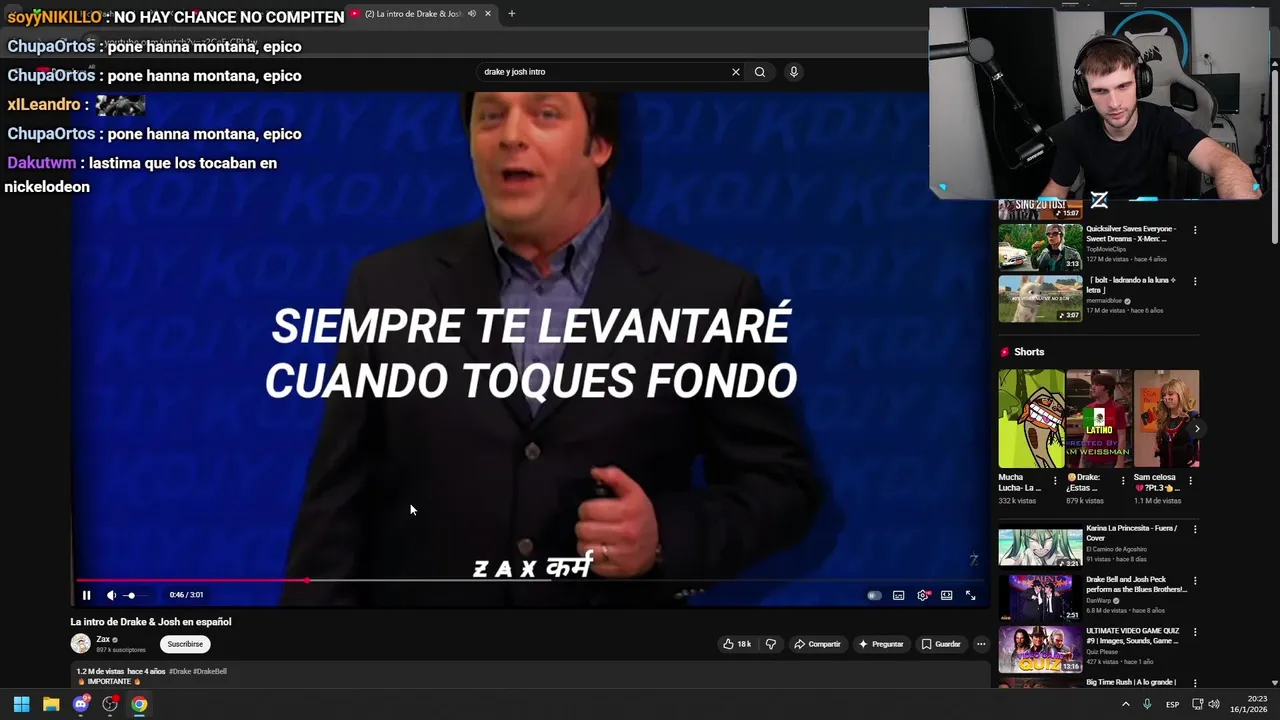Open File Explorer from the taskbar
The height and width of the screenshot is (720, 1280).
[x=51, y=704]
